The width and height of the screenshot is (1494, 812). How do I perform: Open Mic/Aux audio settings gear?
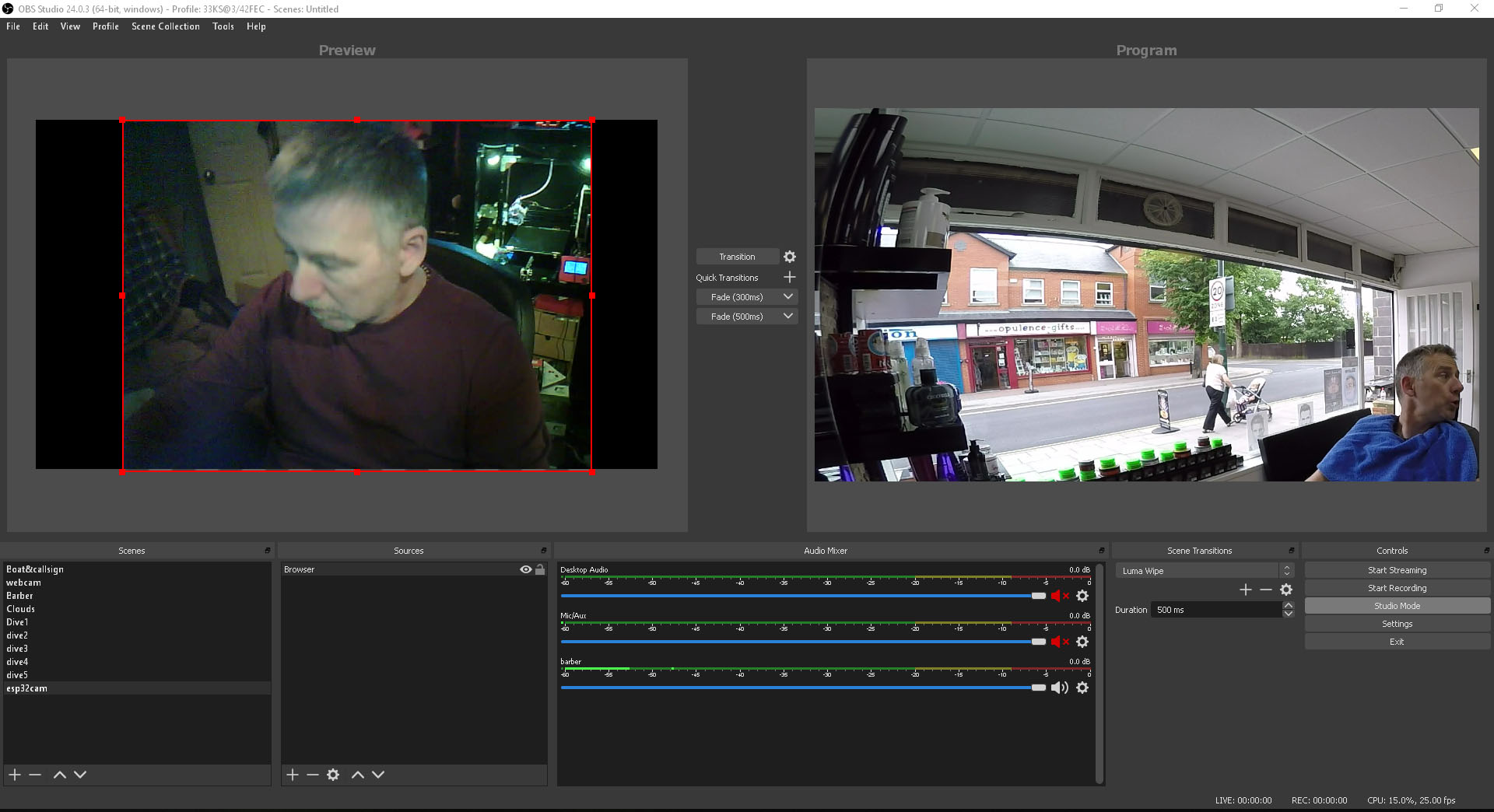[1082, 642]
